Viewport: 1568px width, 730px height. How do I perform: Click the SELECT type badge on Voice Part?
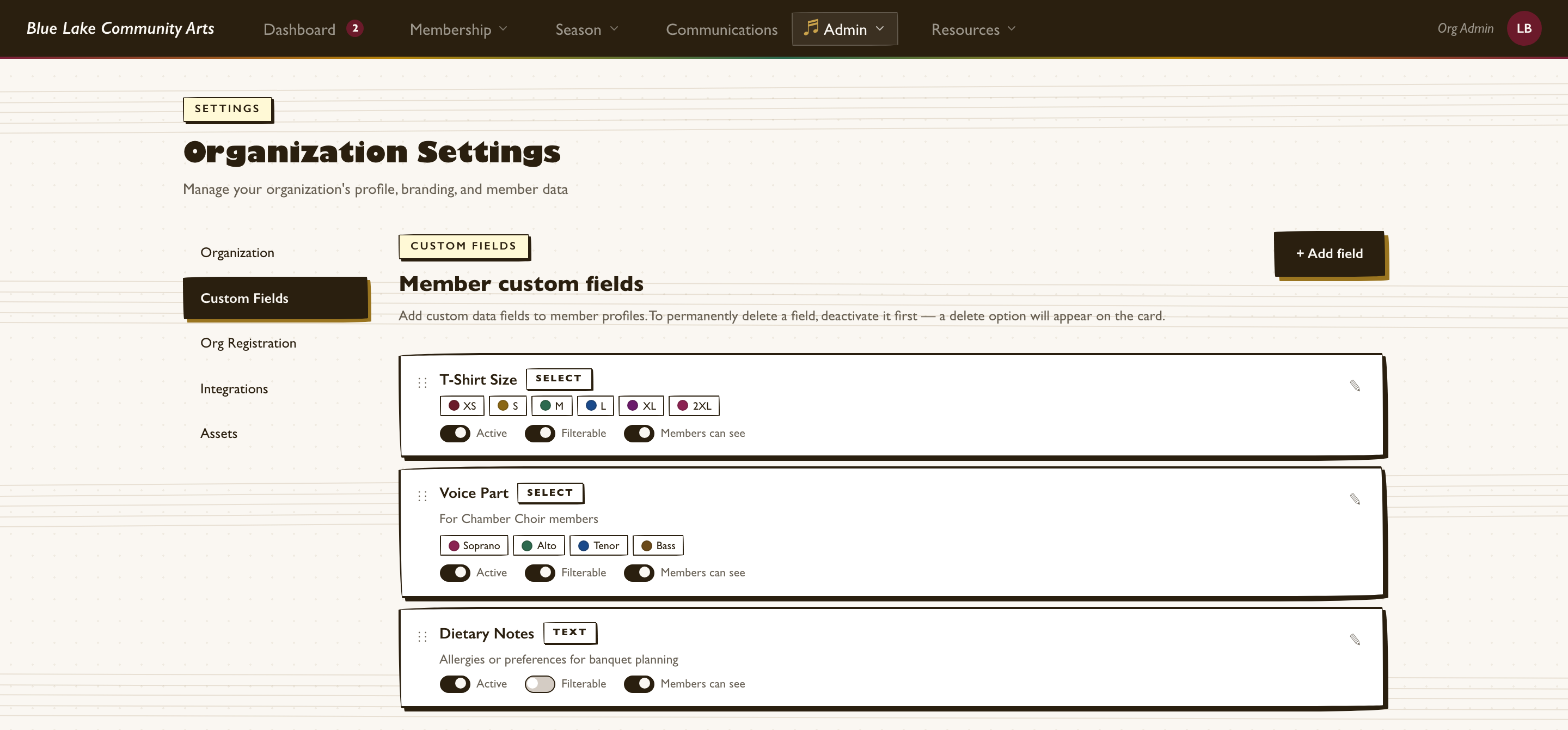tap(550, 492)
